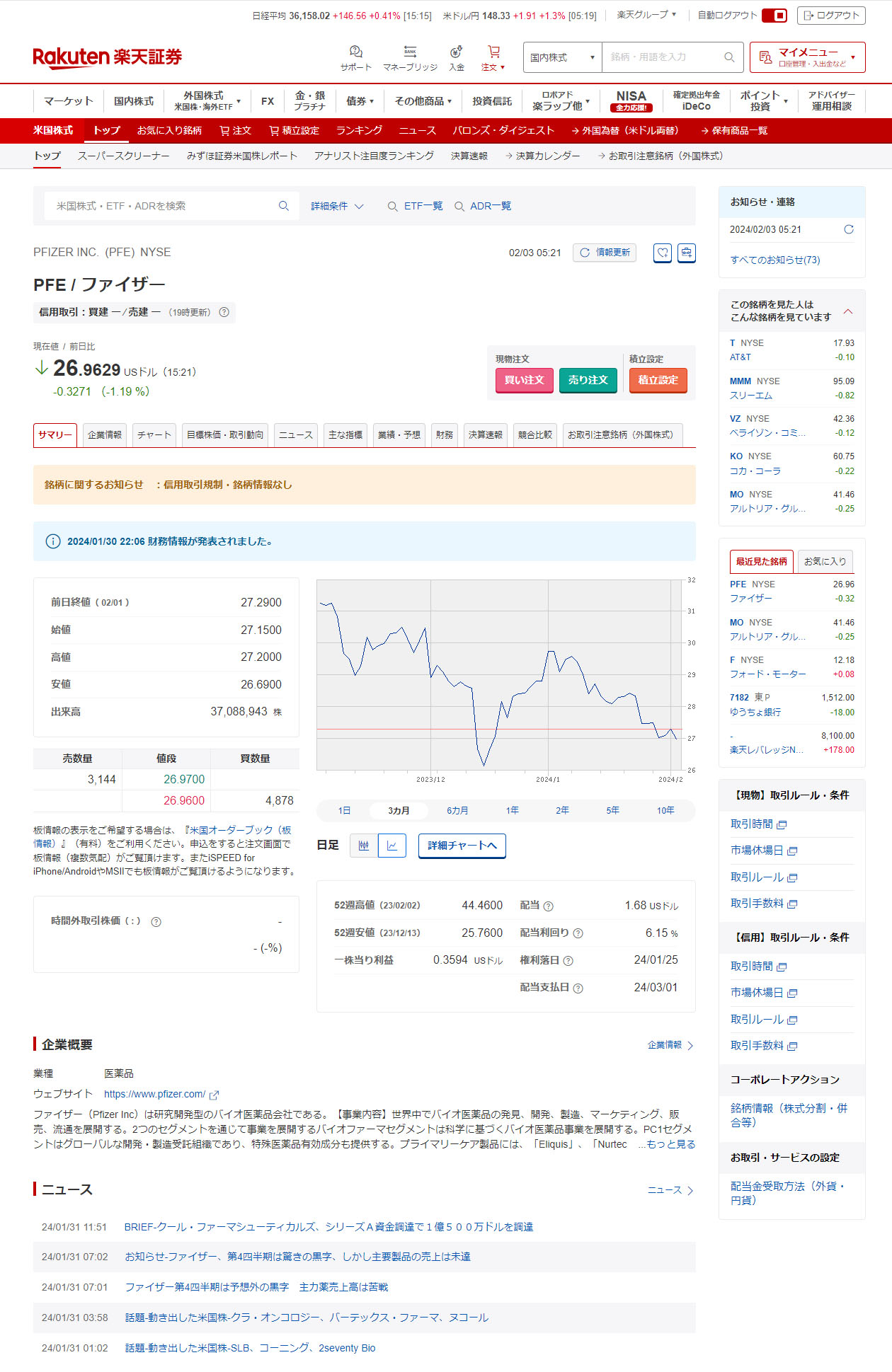Select the line chart display toggle
892x1372 pixels.
click(x=392, y=846)
